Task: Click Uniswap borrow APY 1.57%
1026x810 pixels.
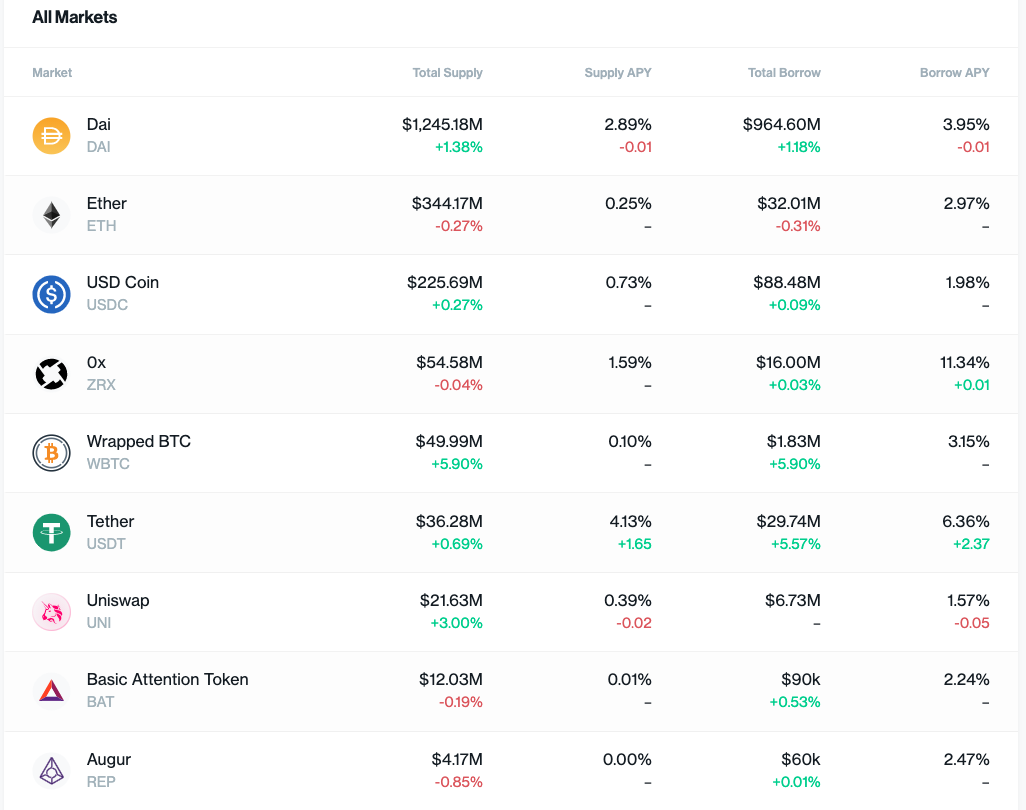Action: coord(968,601)
